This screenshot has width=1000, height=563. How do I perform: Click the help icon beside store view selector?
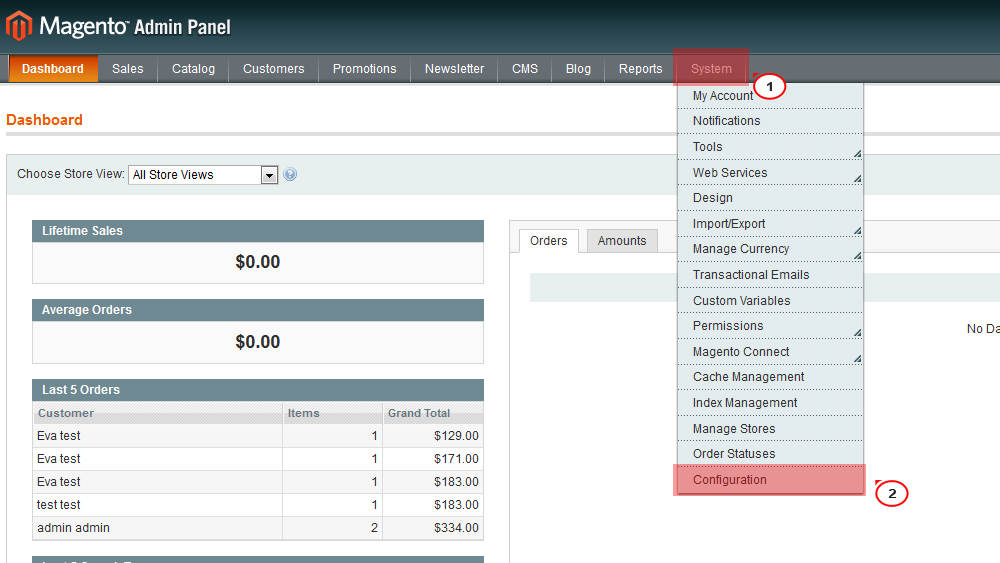click(290, 174)
